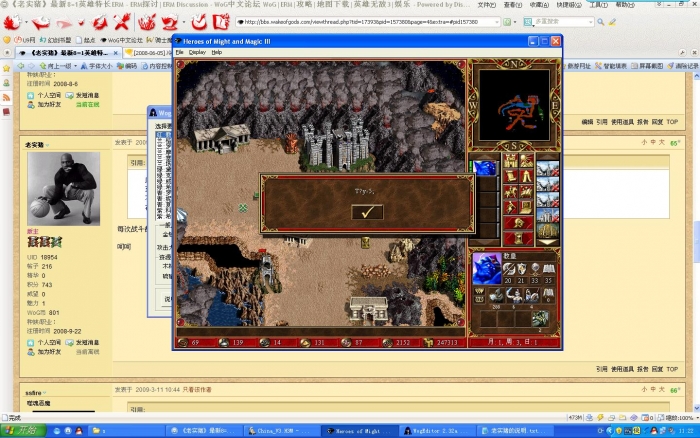This screenshot has height=438, width=700.
Task: Open the sidebar favorites star icon
Action: tap(6, 68)
